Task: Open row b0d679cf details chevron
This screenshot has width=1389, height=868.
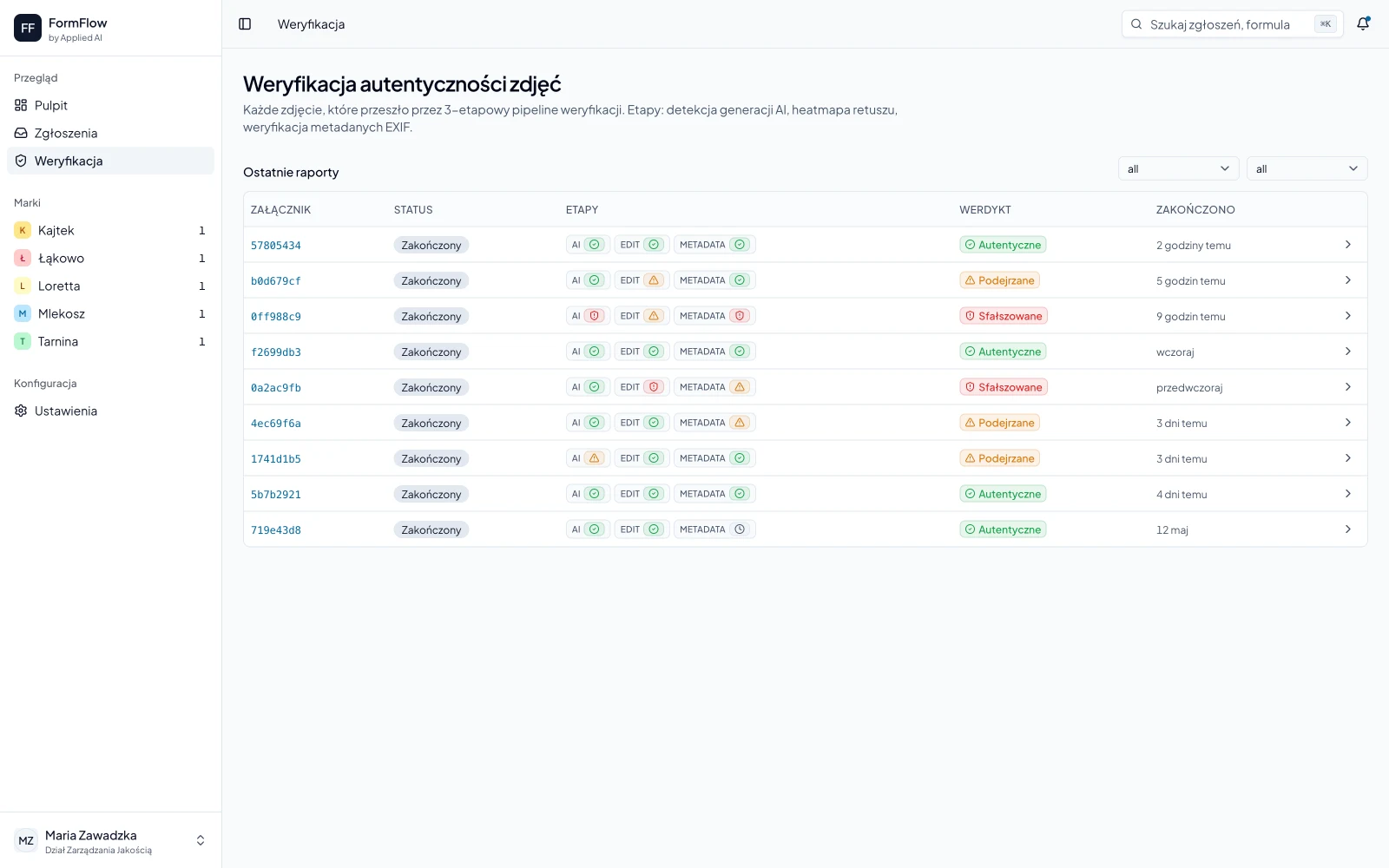Action: click(x=1347, y=280)
